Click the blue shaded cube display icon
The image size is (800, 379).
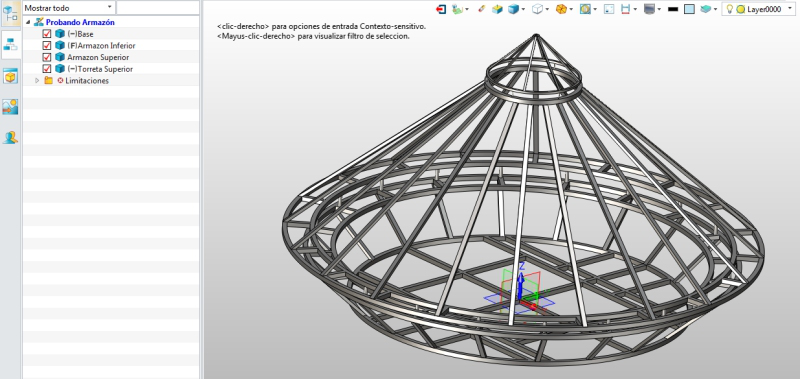click(514, 9)
